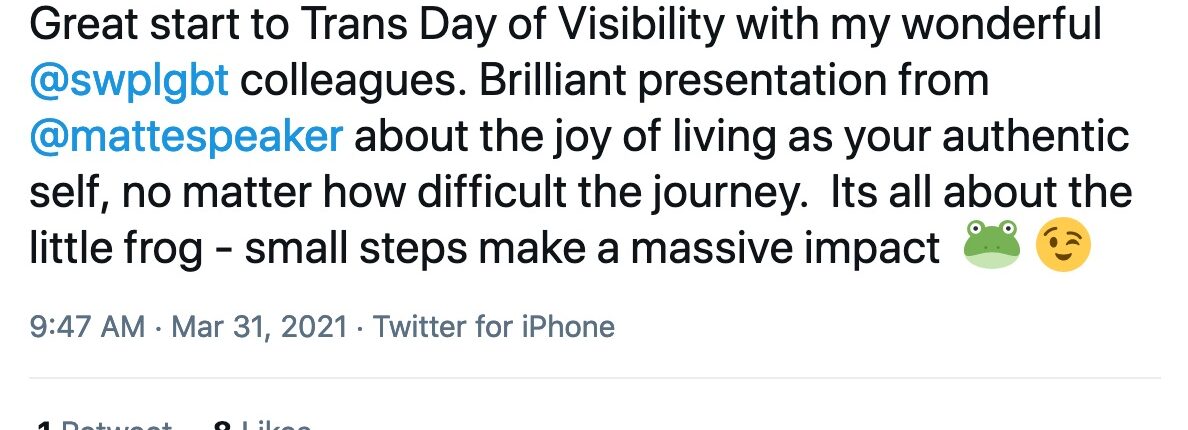
Task: Click the words little frog
Action: [x=116, y=248]
